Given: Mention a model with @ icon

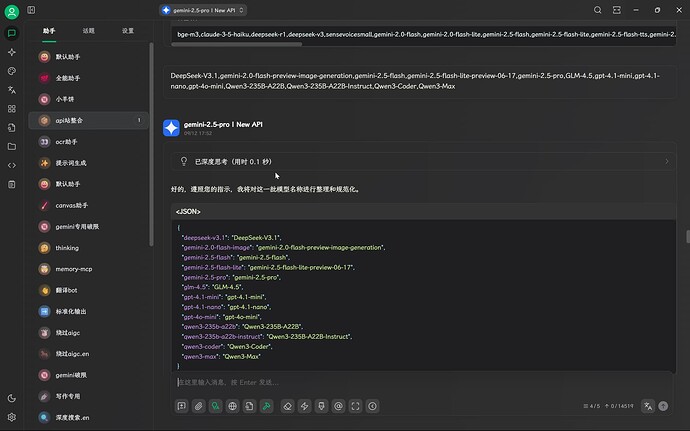Looking at the screenshot, I should pyautogui.click(x=338, y=406).
